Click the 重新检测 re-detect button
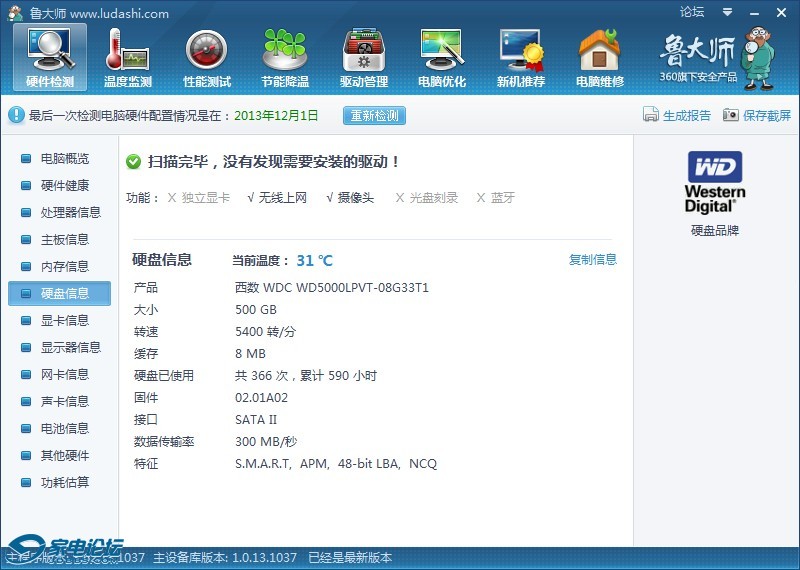Screen dimensions: 800x570 click(x=374, y=115)
